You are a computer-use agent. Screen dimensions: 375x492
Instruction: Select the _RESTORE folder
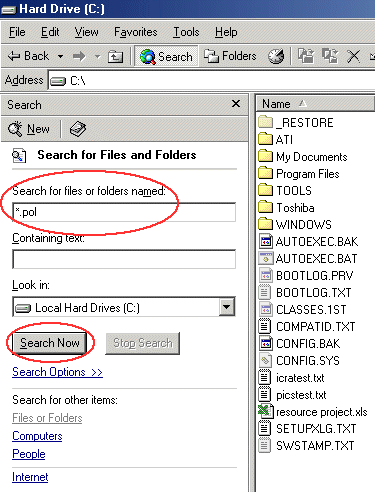pos(295,122)
